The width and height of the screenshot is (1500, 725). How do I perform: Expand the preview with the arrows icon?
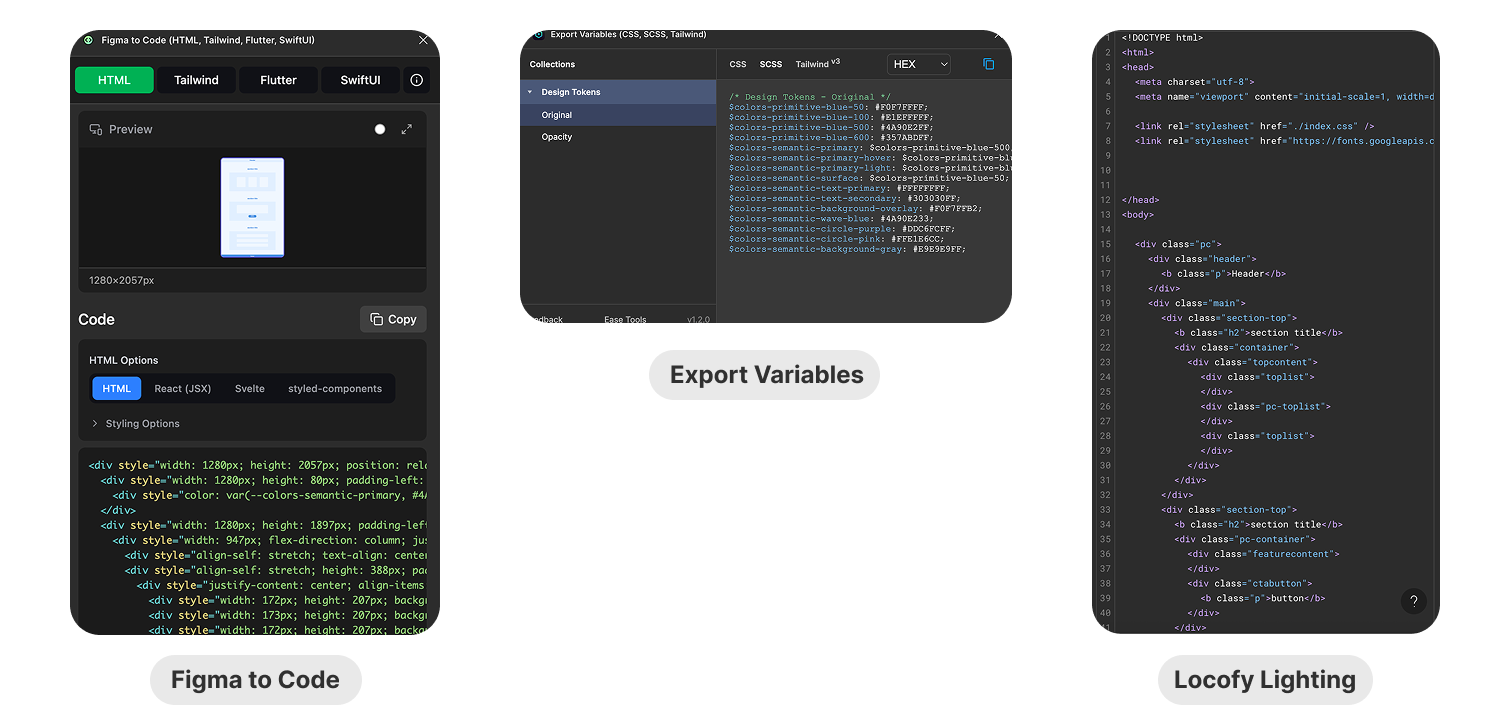(407, 129)
